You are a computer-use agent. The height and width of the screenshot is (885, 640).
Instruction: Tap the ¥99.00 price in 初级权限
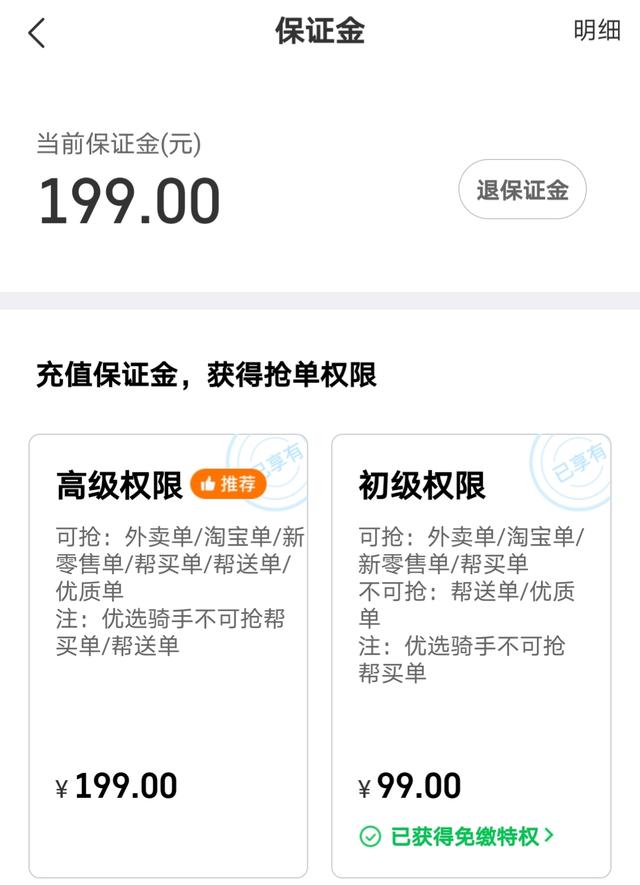[410, 786]
